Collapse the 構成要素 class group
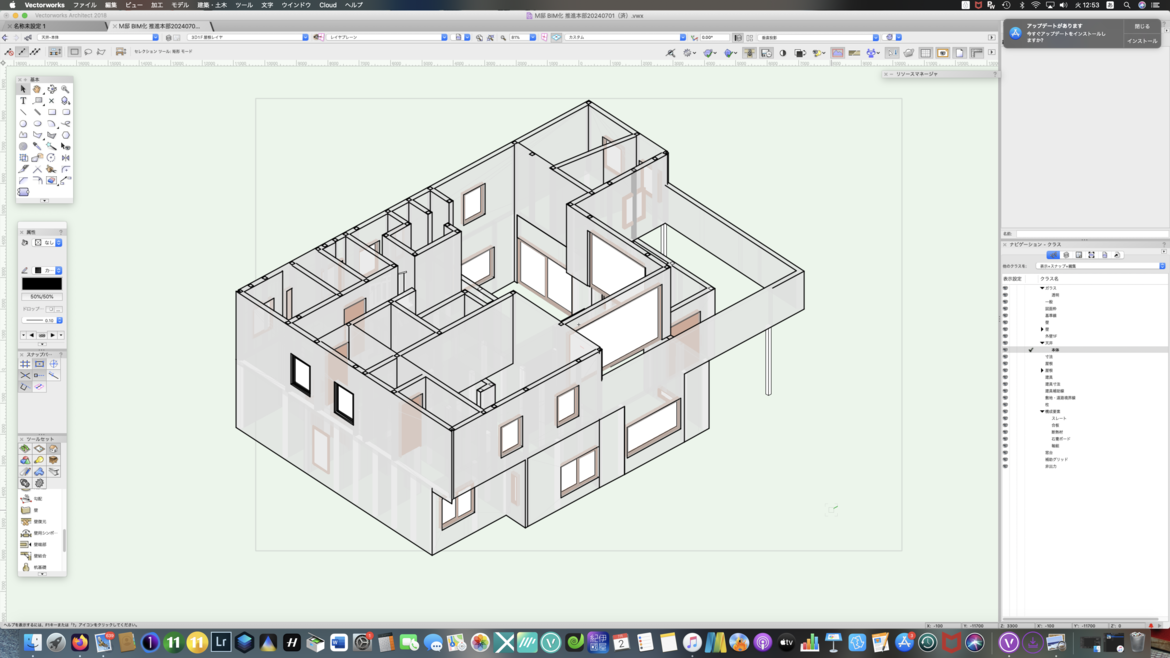 coord(1042,411)
